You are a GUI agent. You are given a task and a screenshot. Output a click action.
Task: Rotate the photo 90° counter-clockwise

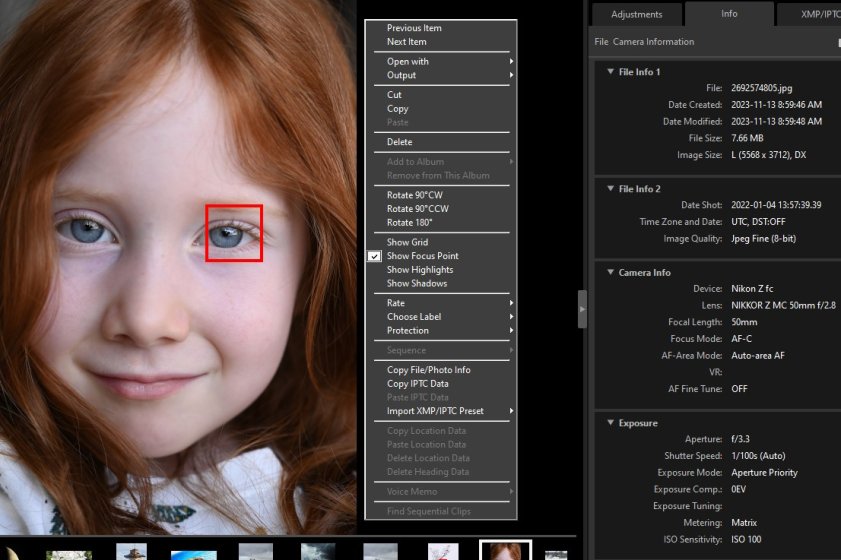[x=418, y=209]
